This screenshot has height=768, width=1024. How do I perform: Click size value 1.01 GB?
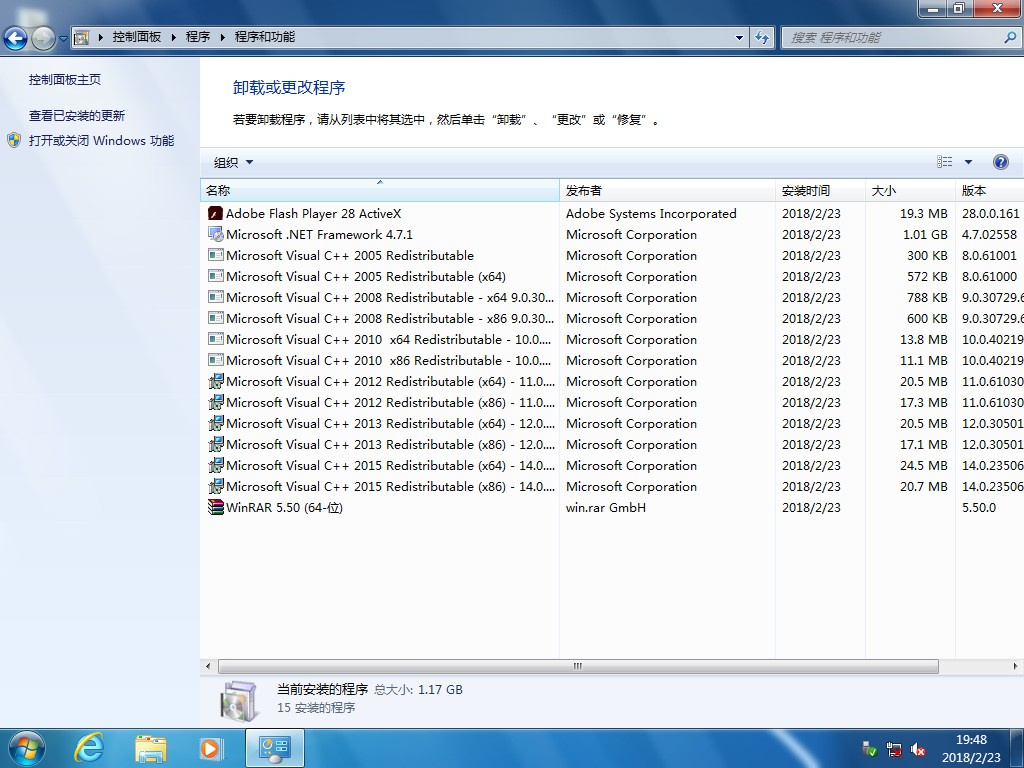925,234
